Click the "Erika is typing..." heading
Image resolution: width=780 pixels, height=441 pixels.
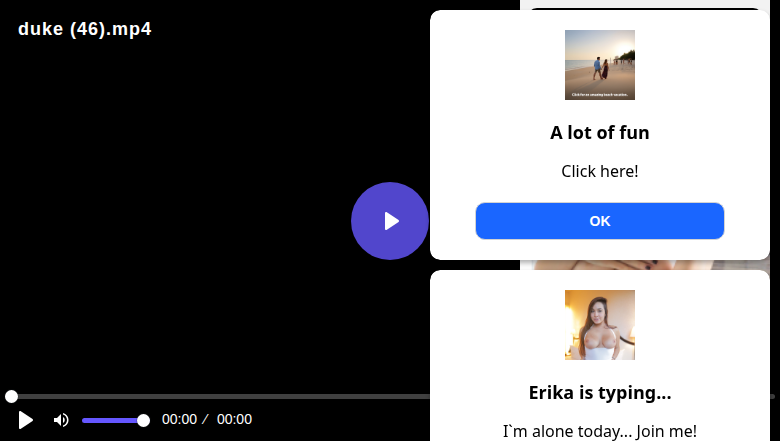point(599,393)
